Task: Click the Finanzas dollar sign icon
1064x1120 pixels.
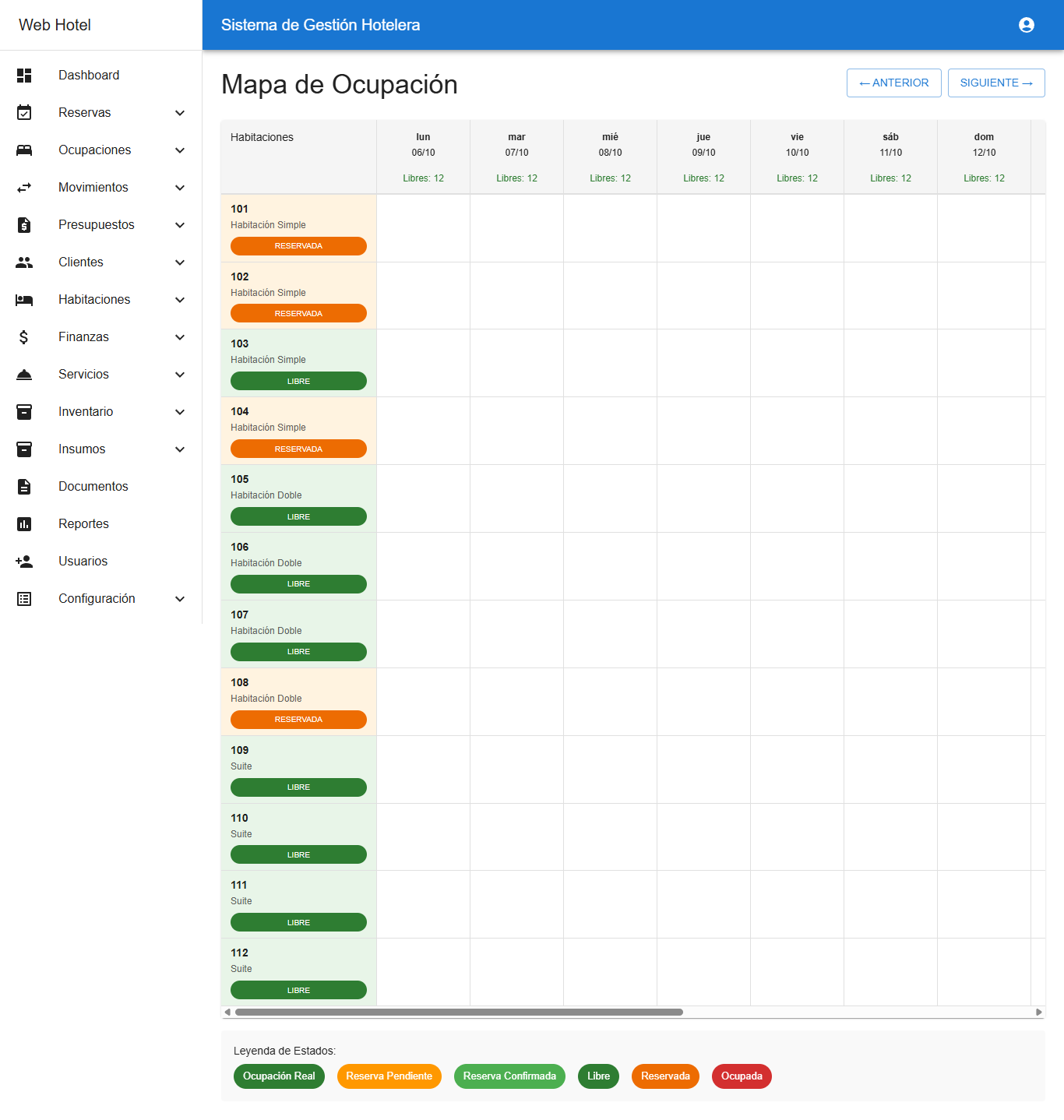Action: pos(24,337)
